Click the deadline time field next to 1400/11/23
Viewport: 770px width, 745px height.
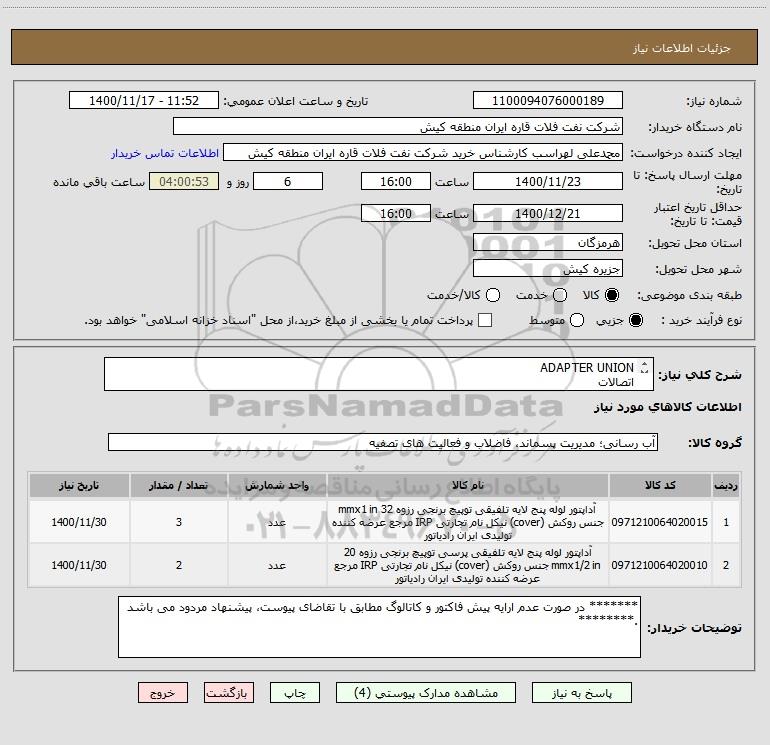[x=396, y=181]
